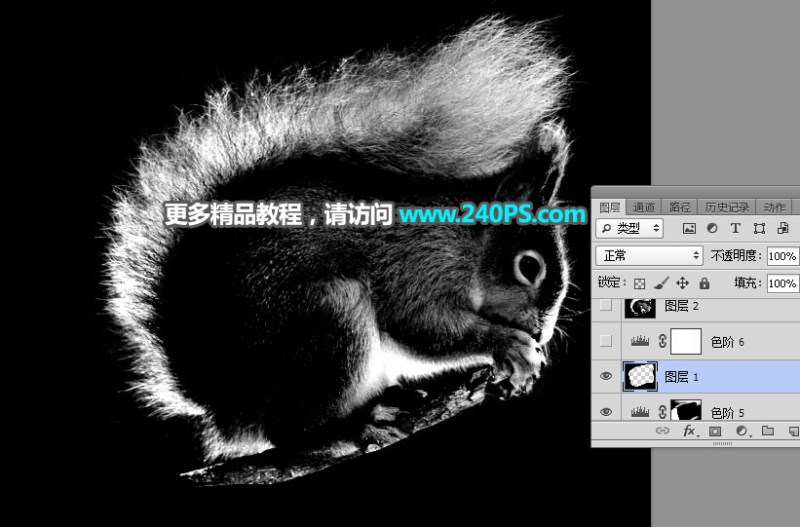The image size is (800, 527).
Task: Filter layers by shape type
Action: click(759, 229)
